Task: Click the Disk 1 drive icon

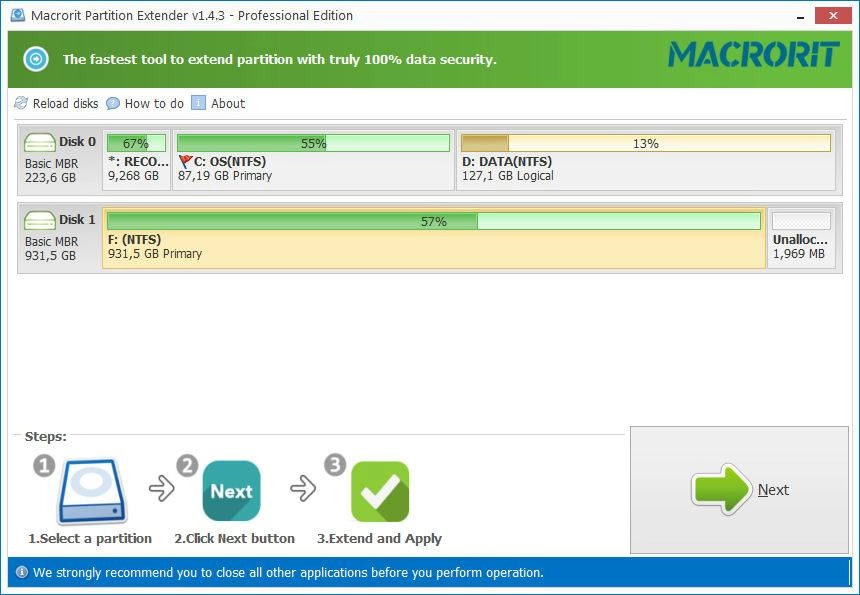Action: click(x=39, y=220)
